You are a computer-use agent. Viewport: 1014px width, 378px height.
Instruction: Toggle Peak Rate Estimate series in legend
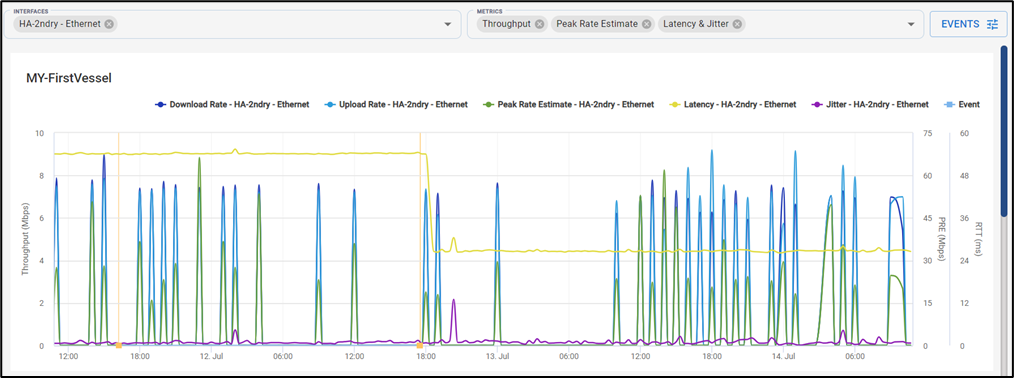(x=568, y=104)
